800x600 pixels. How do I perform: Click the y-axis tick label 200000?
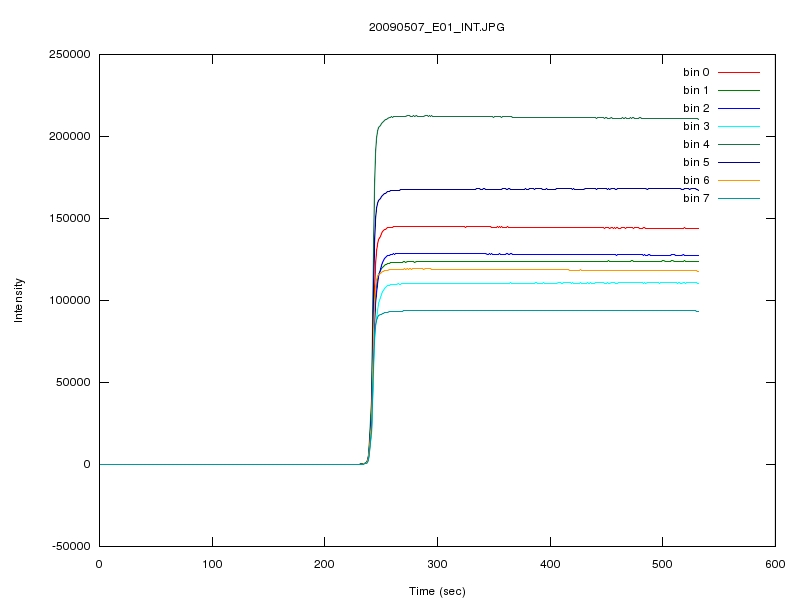tap(69, 136)
